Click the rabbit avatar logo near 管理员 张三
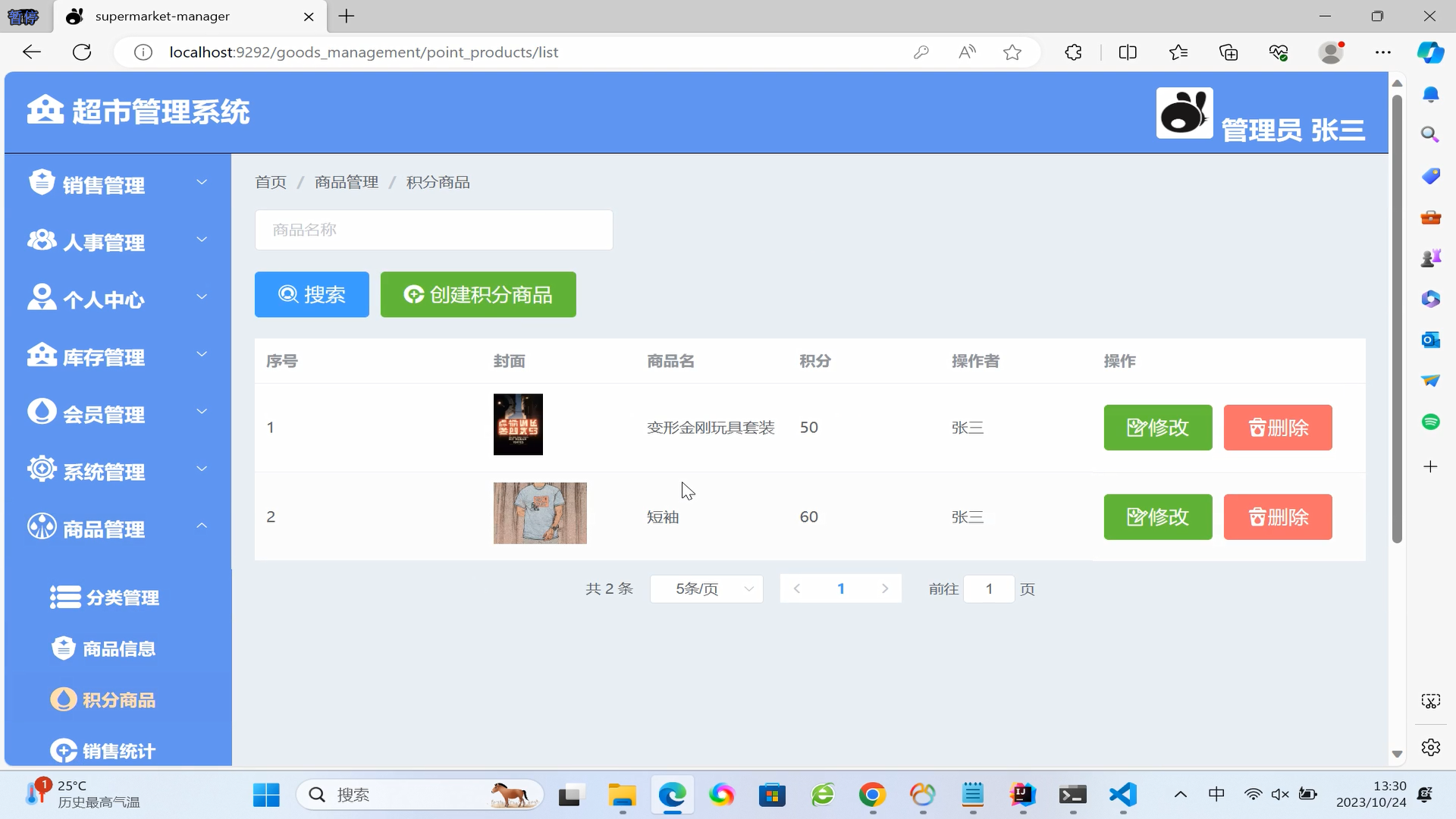Screen dimensions: 1456x819 [1183, 112]
